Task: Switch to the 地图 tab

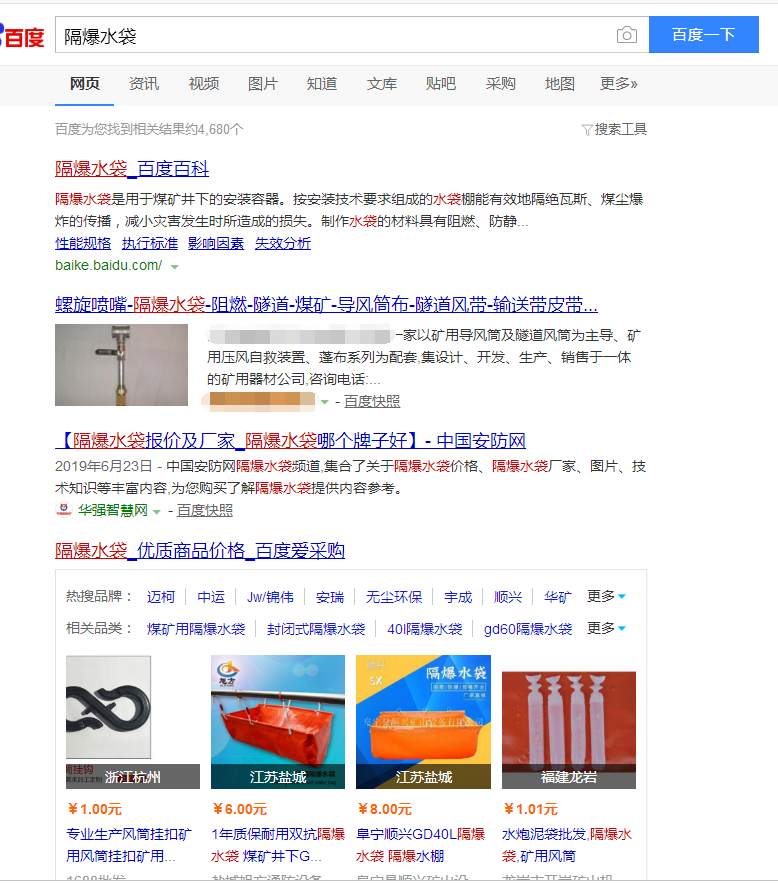Action: (x=560, y=84)
